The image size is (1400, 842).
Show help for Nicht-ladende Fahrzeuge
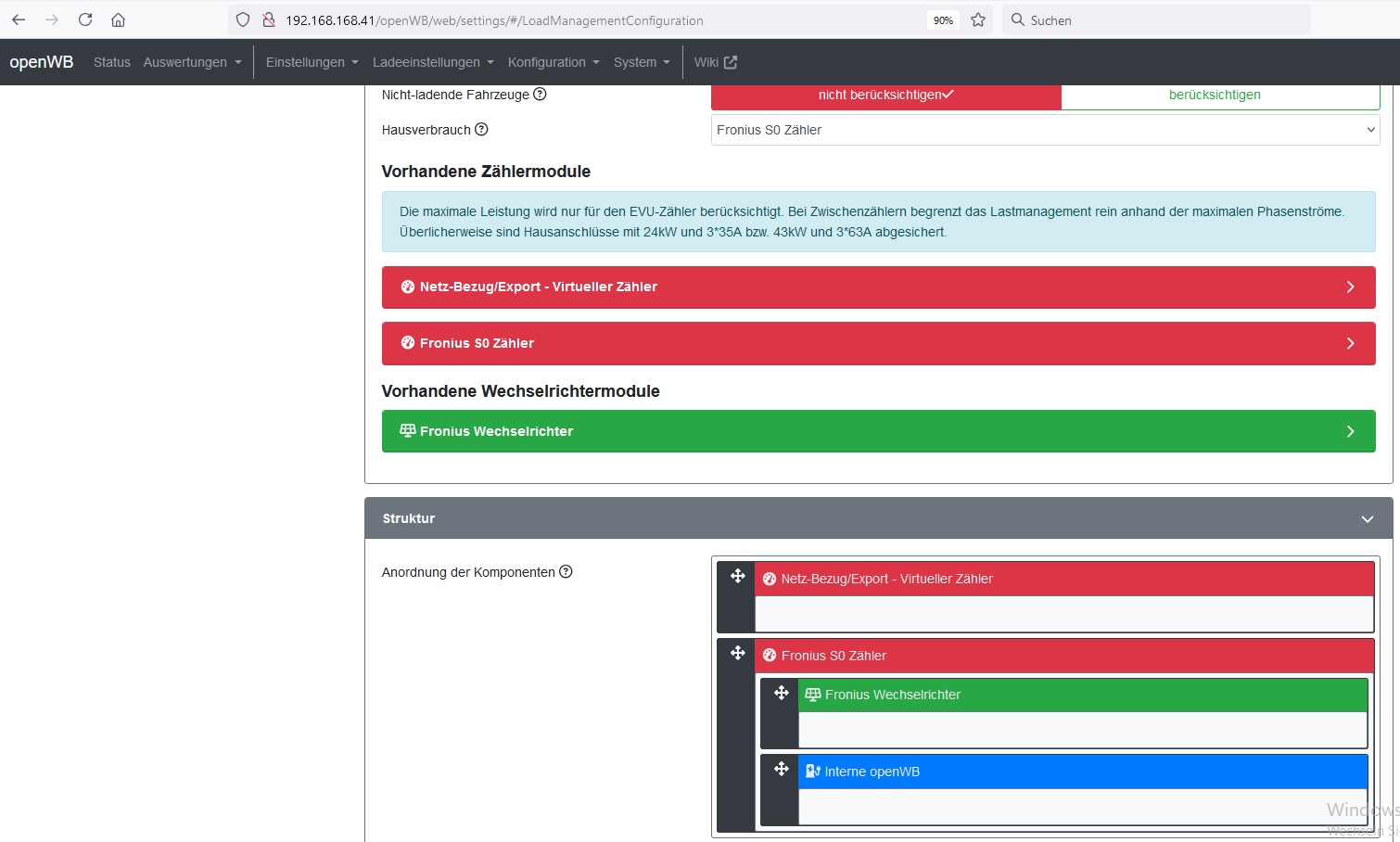(x=540, y=94)
